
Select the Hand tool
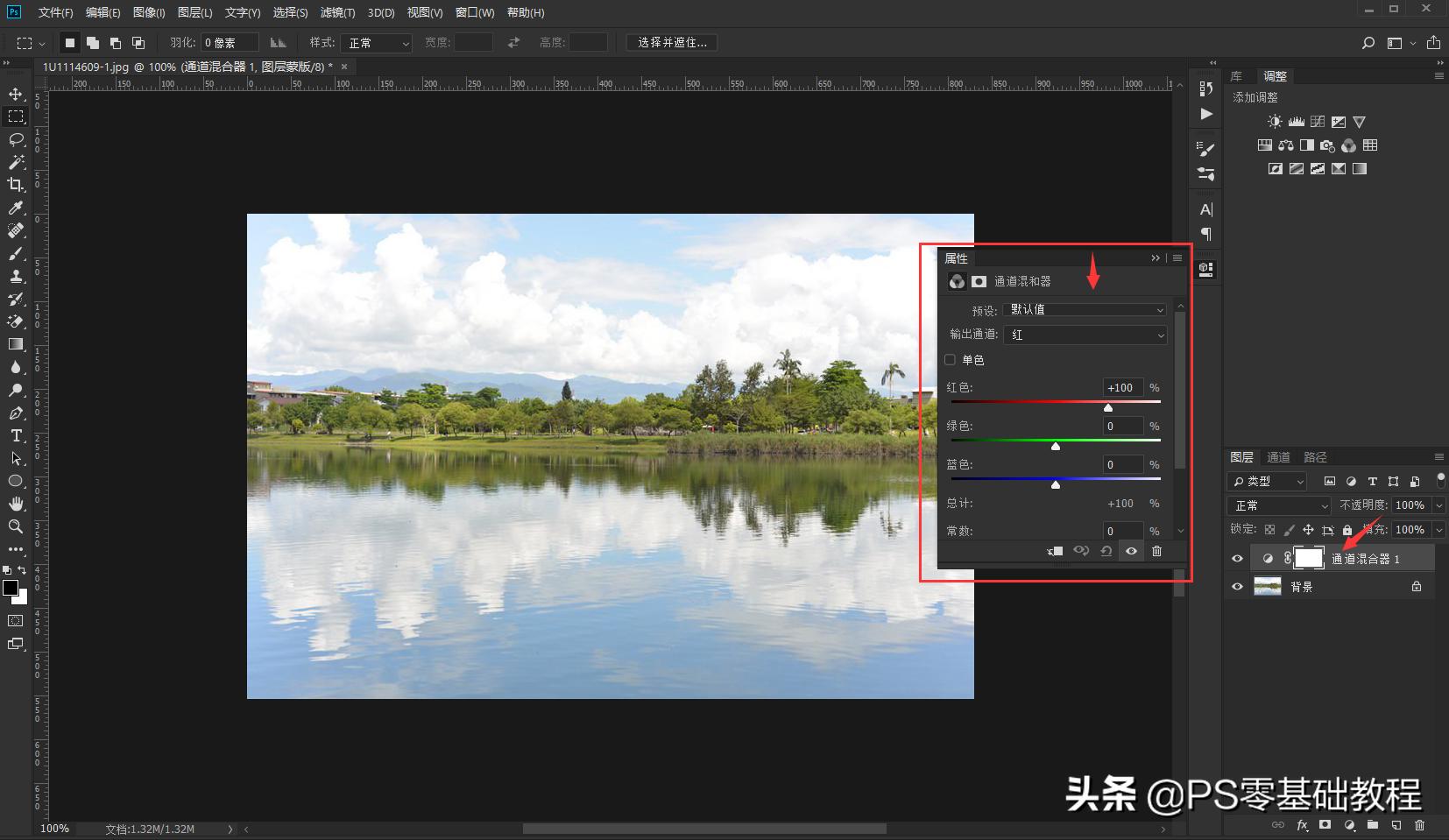(16, 504)
